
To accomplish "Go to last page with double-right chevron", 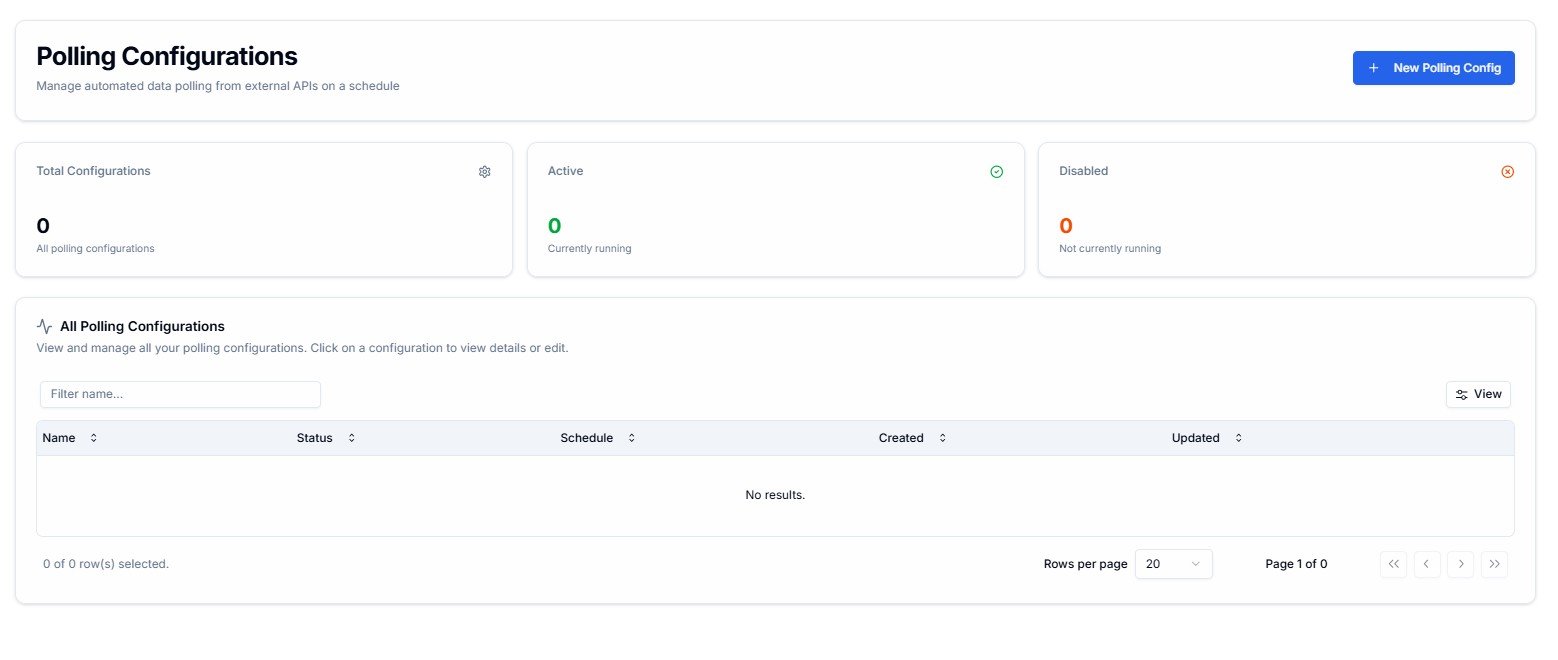I will pyautogui.click(x=1495, y=564).
